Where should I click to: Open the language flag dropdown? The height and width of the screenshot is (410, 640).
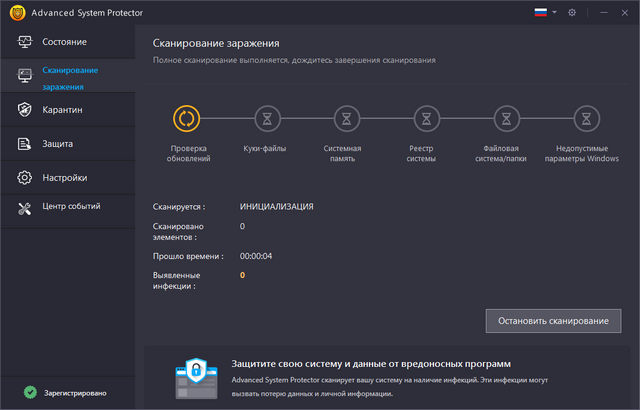pyautogui.click(x=545, y=13)
